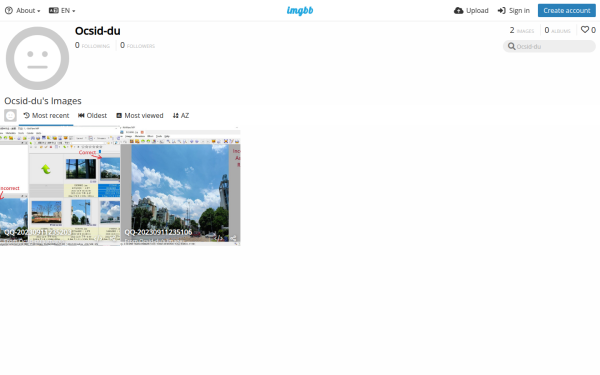Image resolution: width=600 pixels, height=375 pixels.
Task: Click the QQ-20230911235106 title text
Action: tap(158, 232)
